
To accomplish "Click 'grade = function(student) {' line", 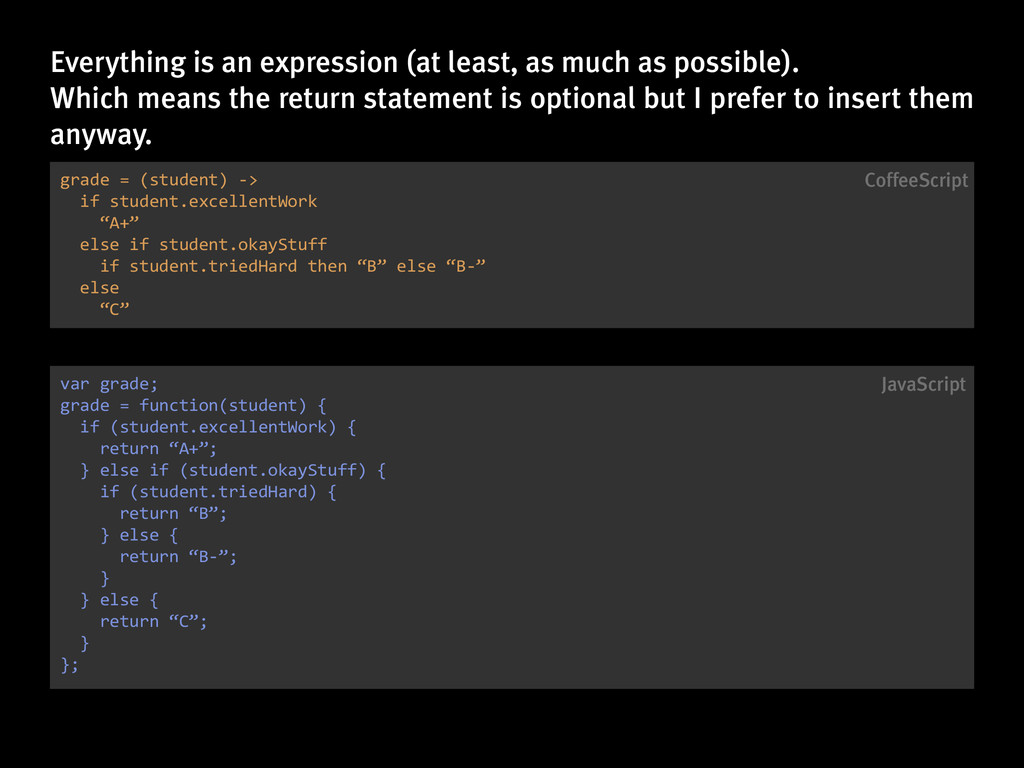I will click(x=193, y=406).
